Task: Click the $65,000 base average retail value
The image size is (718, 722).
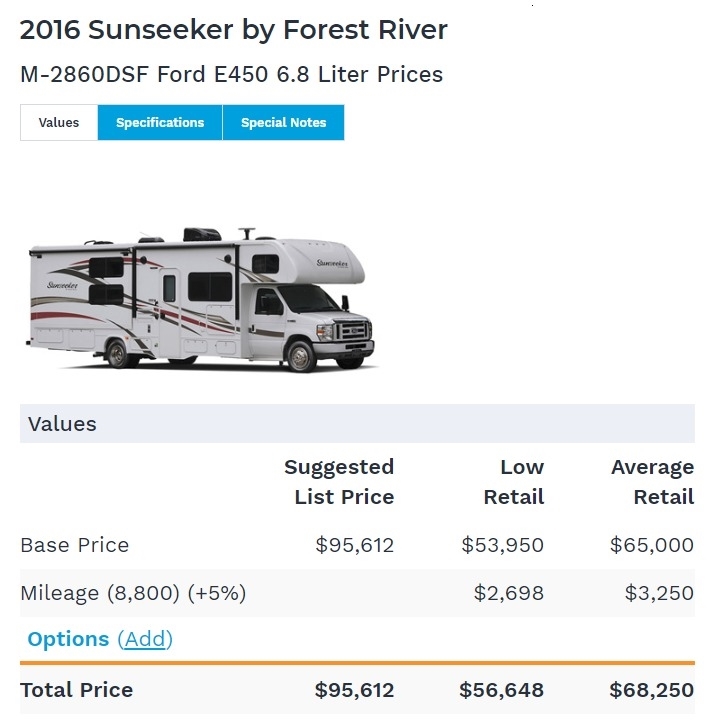Action: [652, 545]
